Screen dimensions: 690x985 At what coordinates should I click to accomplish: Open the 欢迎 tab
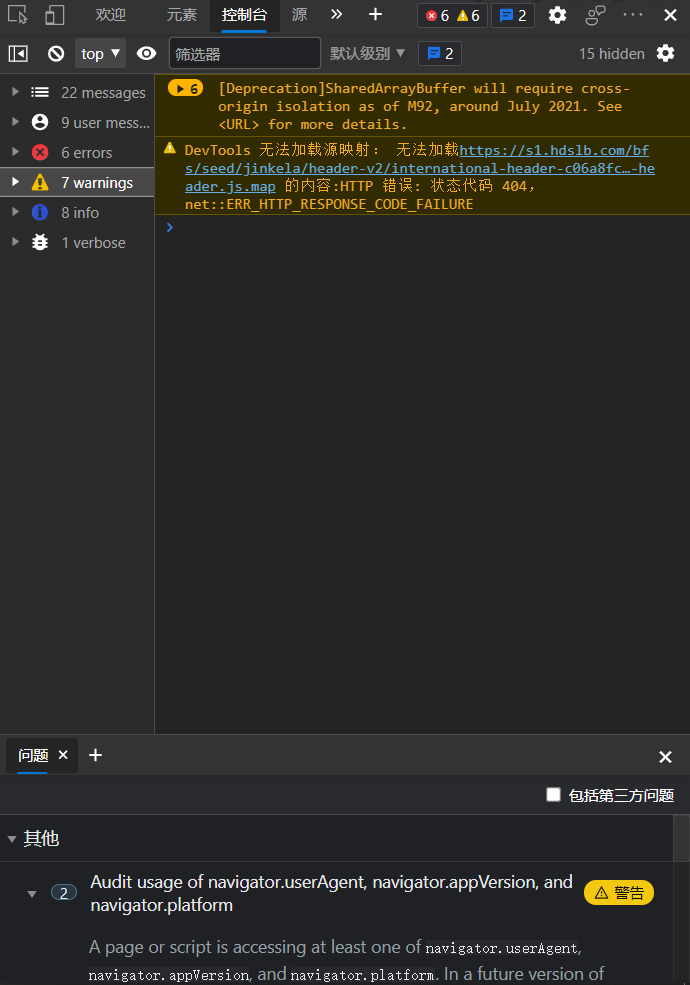pyautogui.click(x=111, y=14)
